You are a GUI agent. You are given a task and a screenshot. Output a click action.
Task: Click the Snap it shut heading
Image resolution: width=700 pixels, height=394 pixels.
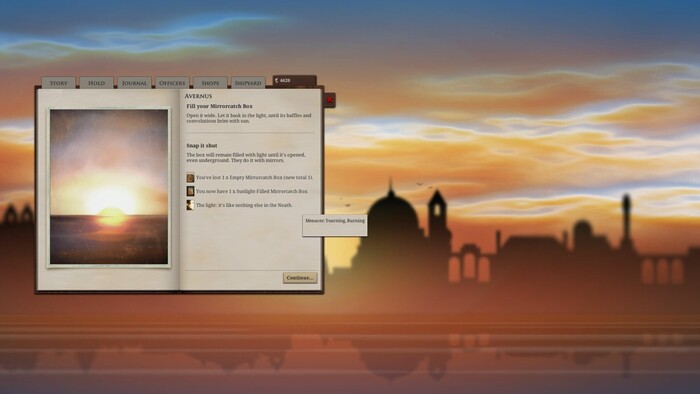coord(202,145)
